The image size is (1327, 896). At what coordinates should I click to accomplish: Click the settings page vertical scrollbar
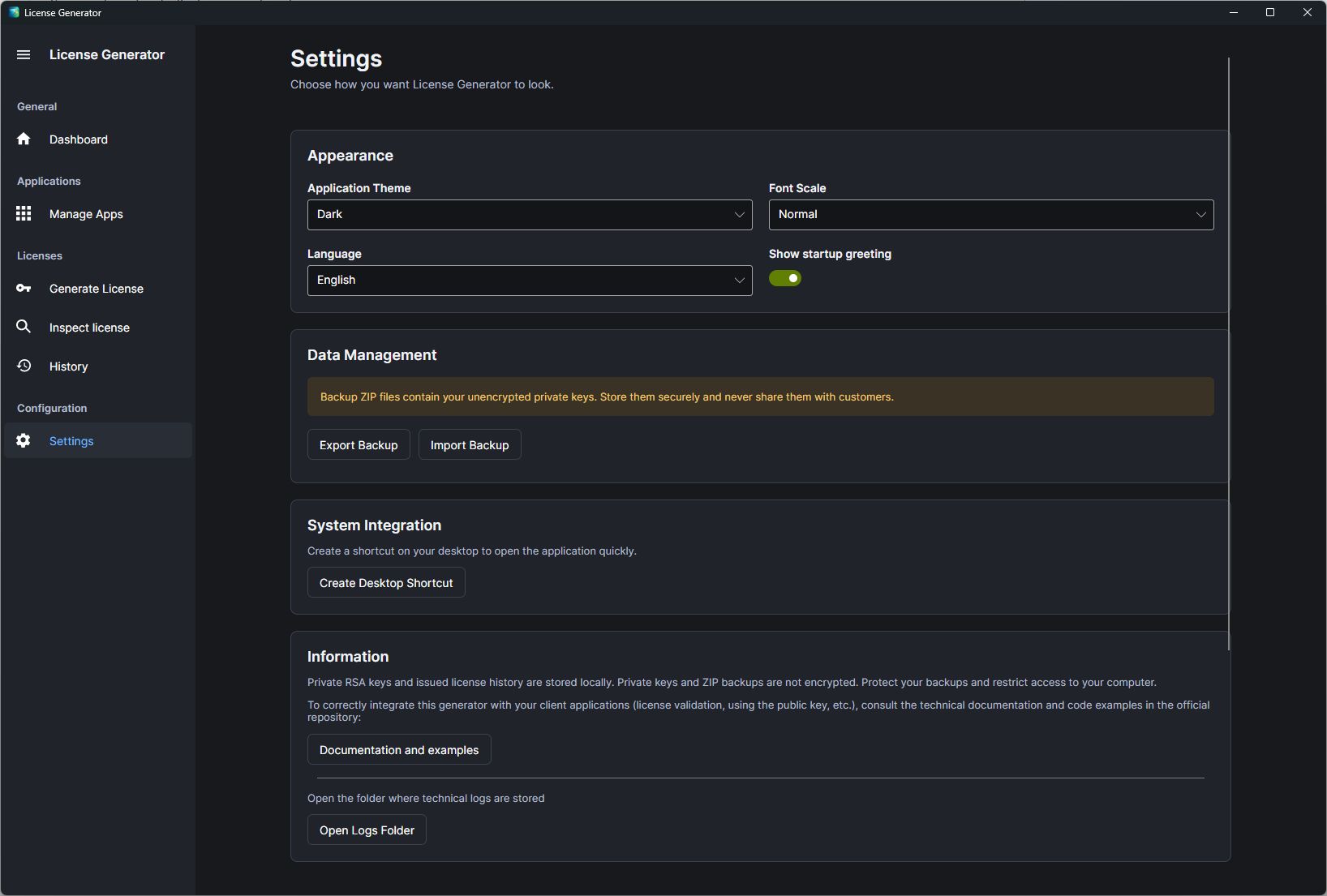point(1229,354)
